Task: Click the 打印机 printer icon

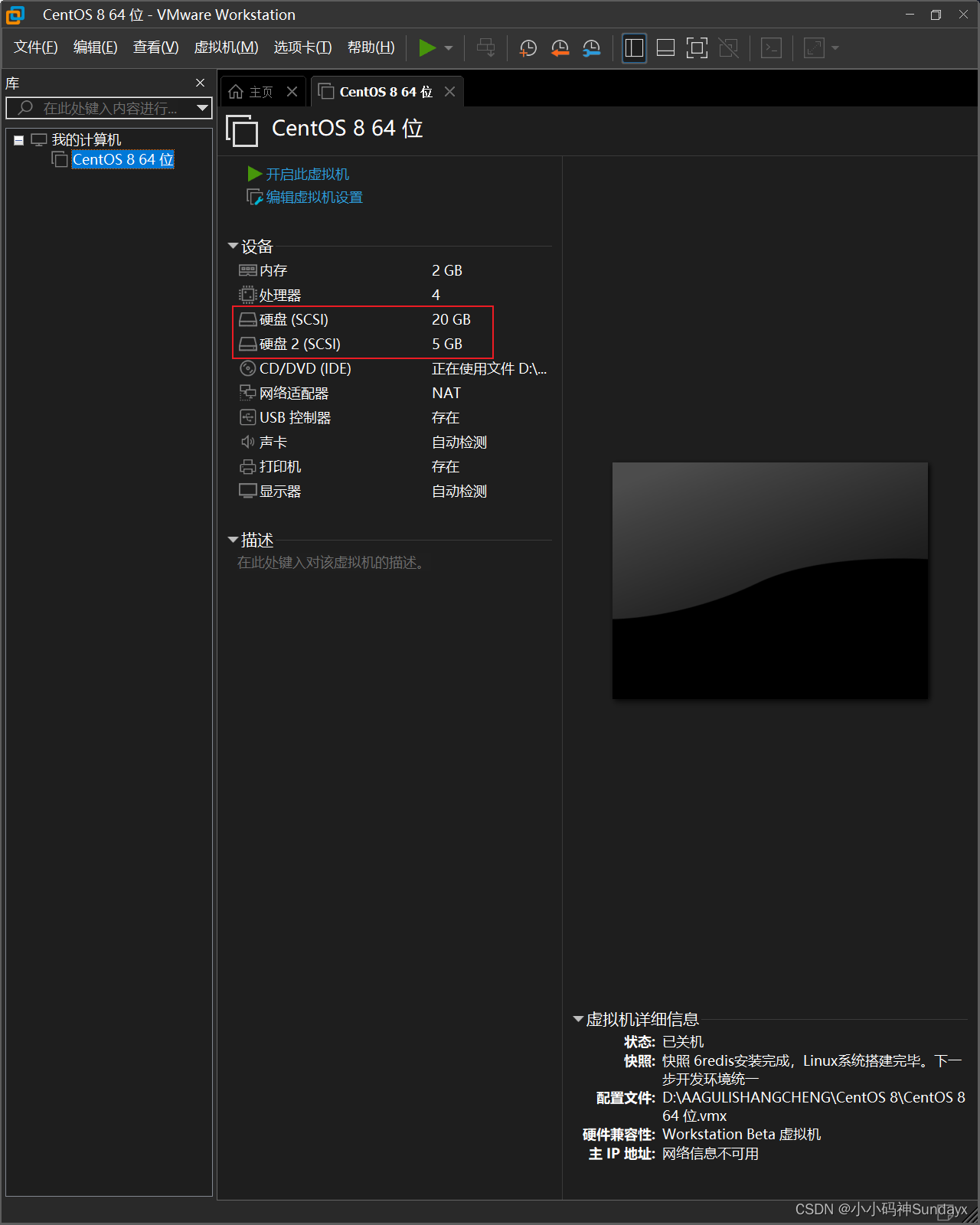Action: click(247, 466)
